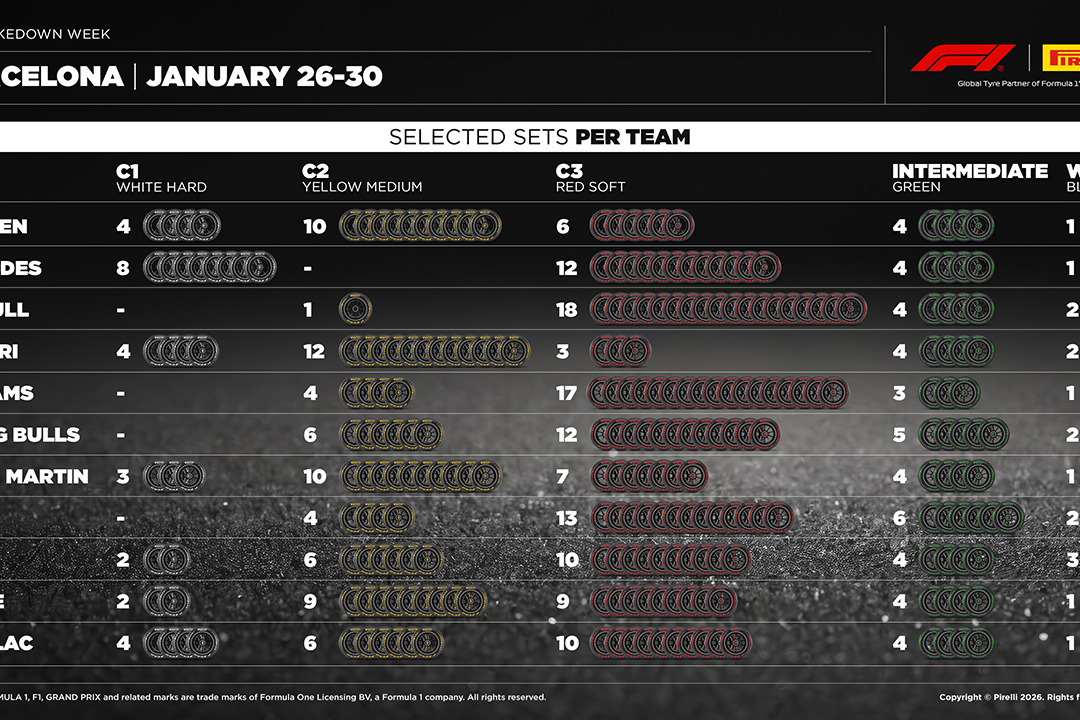Screen dimensions: 1080x720
Task: Select the set of 7 red soft tyres
Action: click(650, 477)
